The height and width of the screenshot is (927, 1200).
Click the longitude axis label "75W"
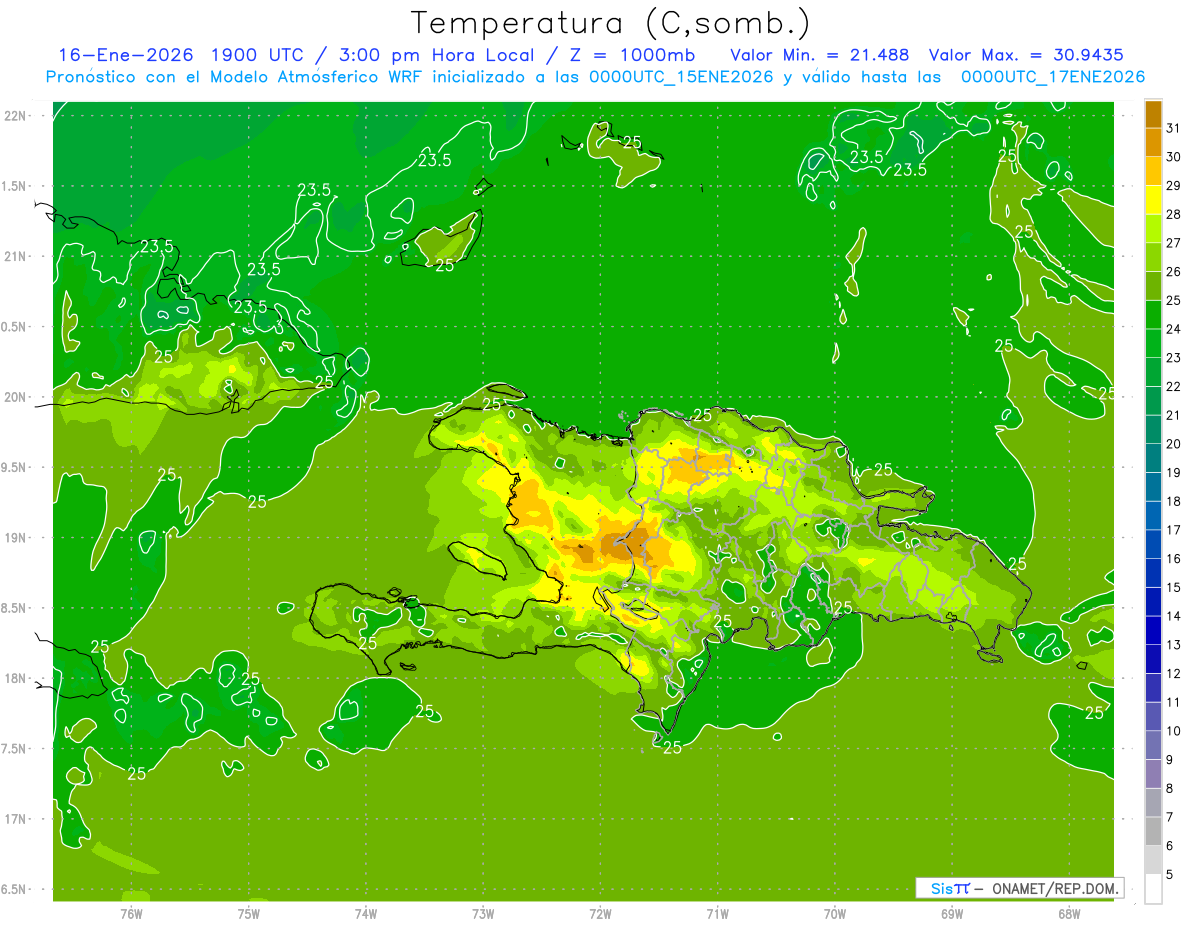[248, 913]
